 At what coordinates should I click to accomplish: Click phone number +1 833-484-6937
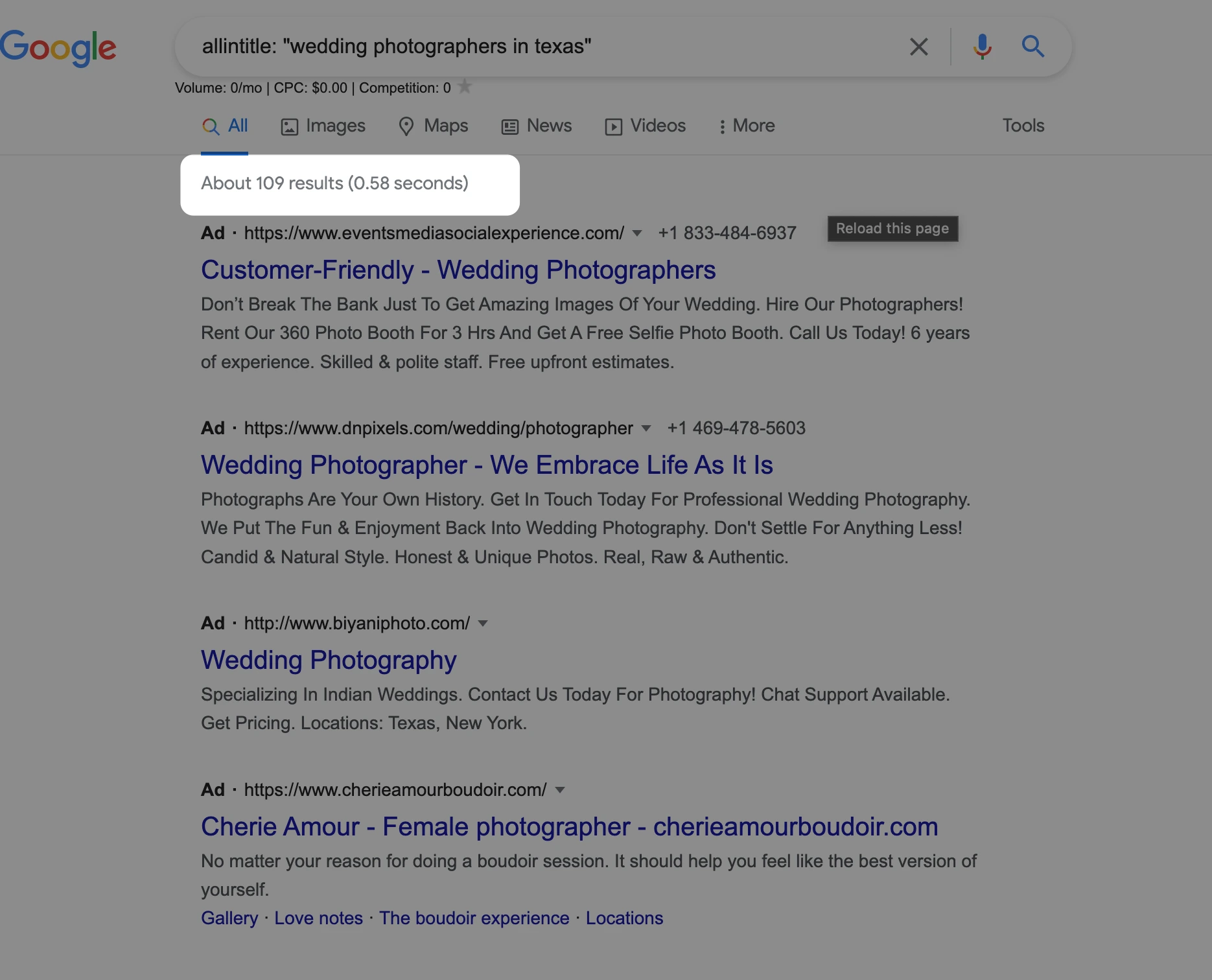tap(727, 233)
